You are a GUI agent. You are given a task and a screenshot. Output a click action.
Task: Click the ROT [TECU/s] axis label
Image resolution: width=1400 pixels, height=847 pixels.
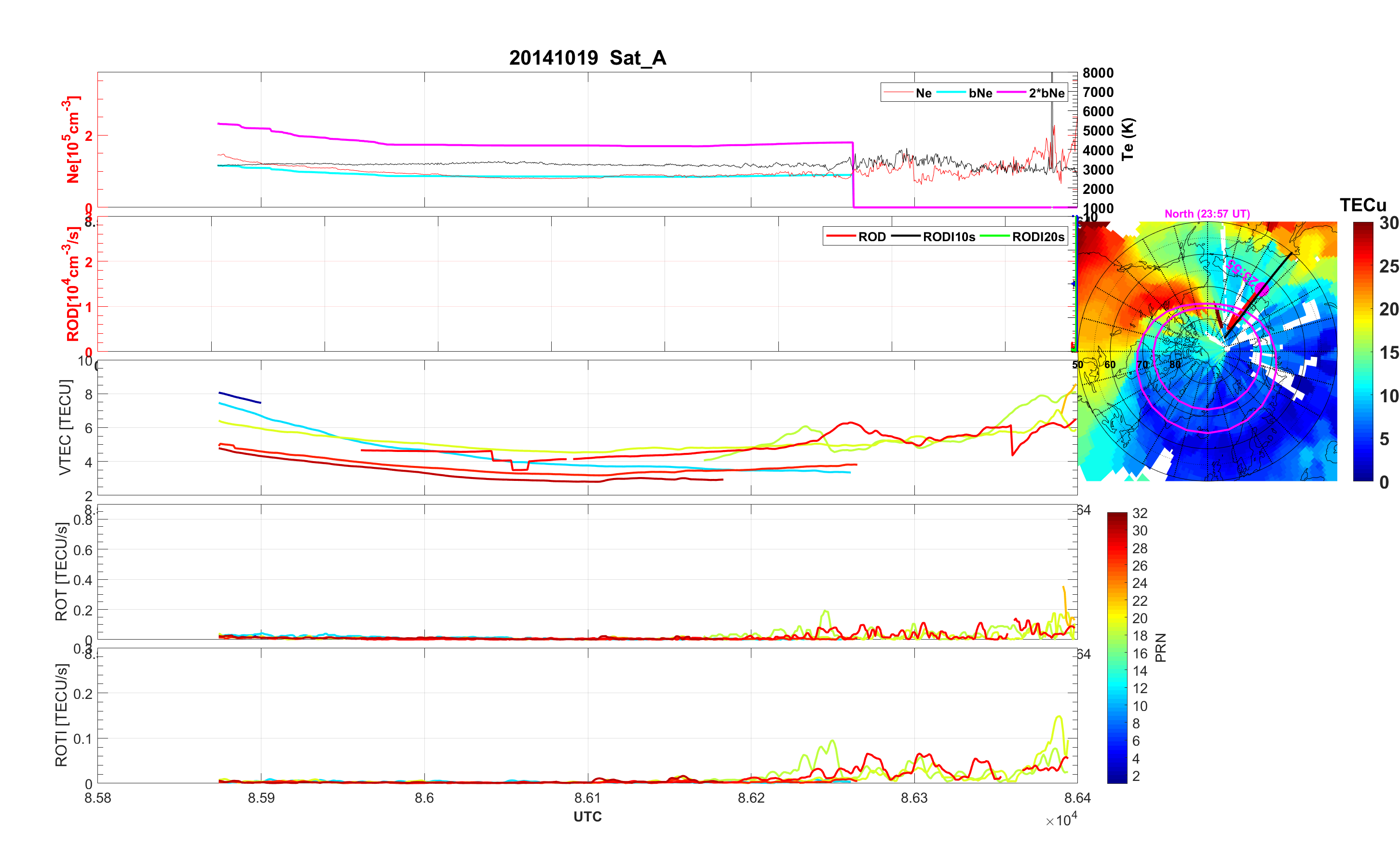[x=61, y=571]
